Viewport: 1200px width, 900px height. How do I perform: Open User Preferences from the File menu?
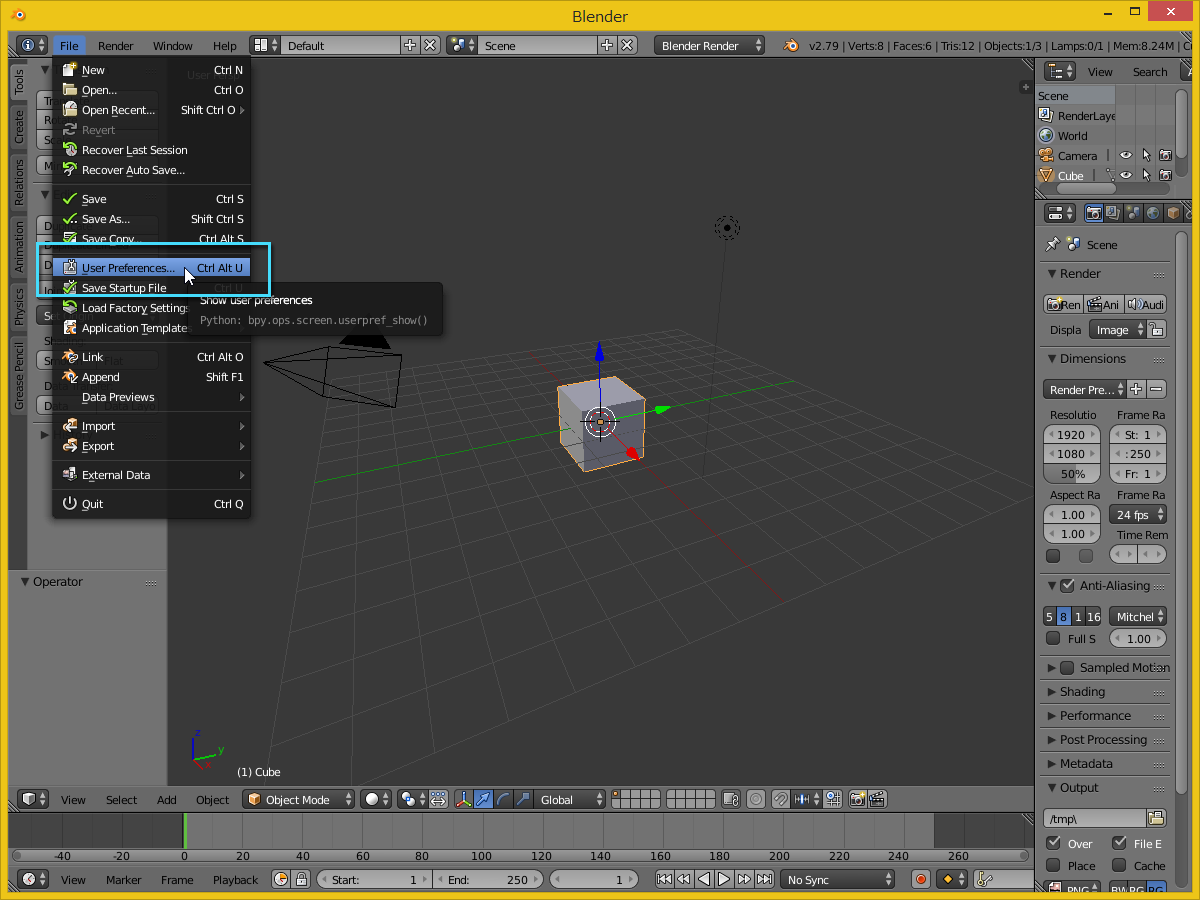click(151, 268)
